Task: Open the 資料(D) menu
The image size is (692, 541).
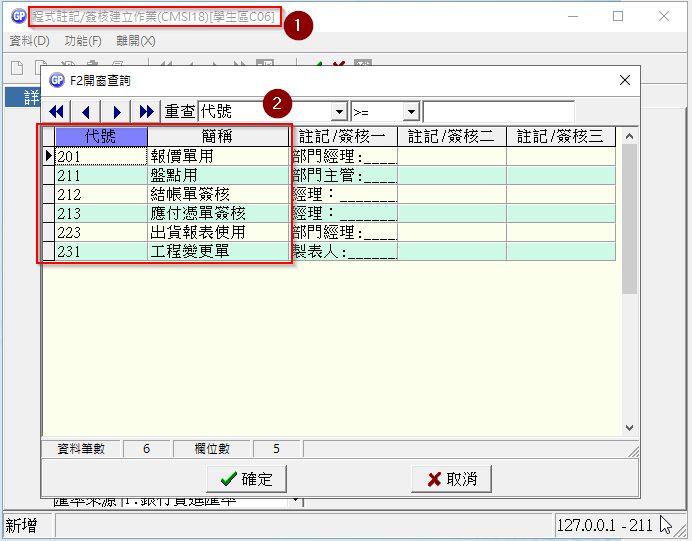Action: pyautogui.click(x=29, y=41)
